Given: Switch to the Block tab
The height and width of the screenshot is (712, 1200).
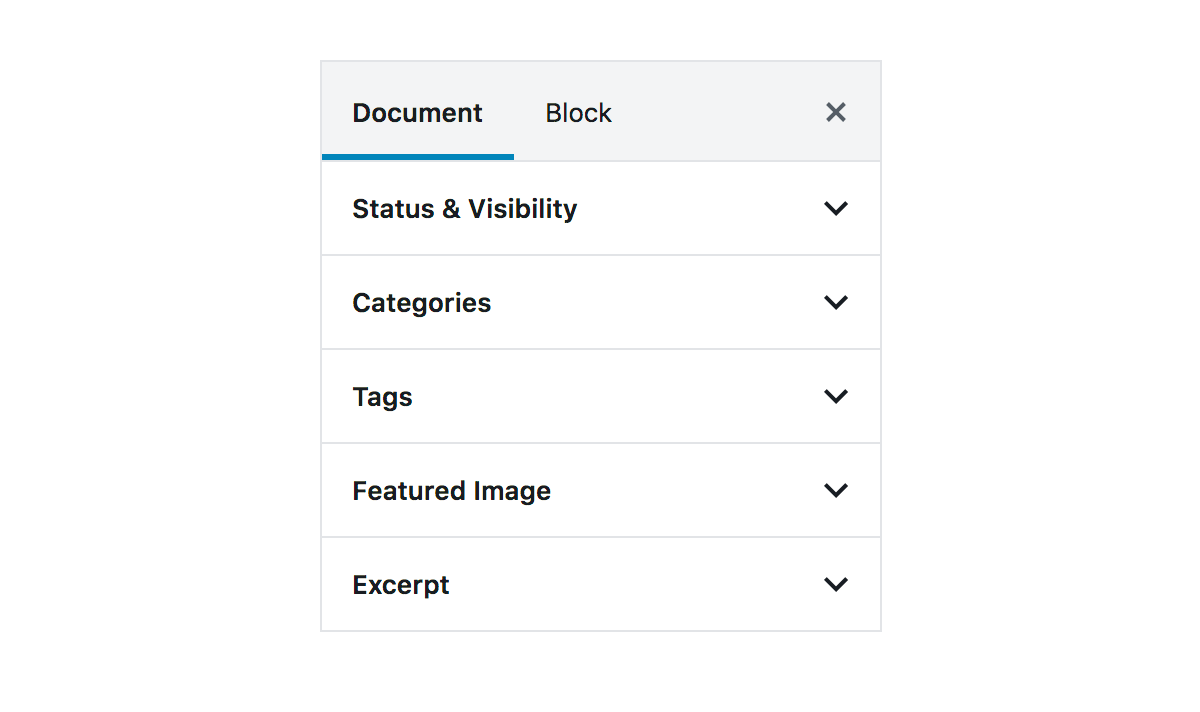Looking at the screenshot, I should pos(578,112).
